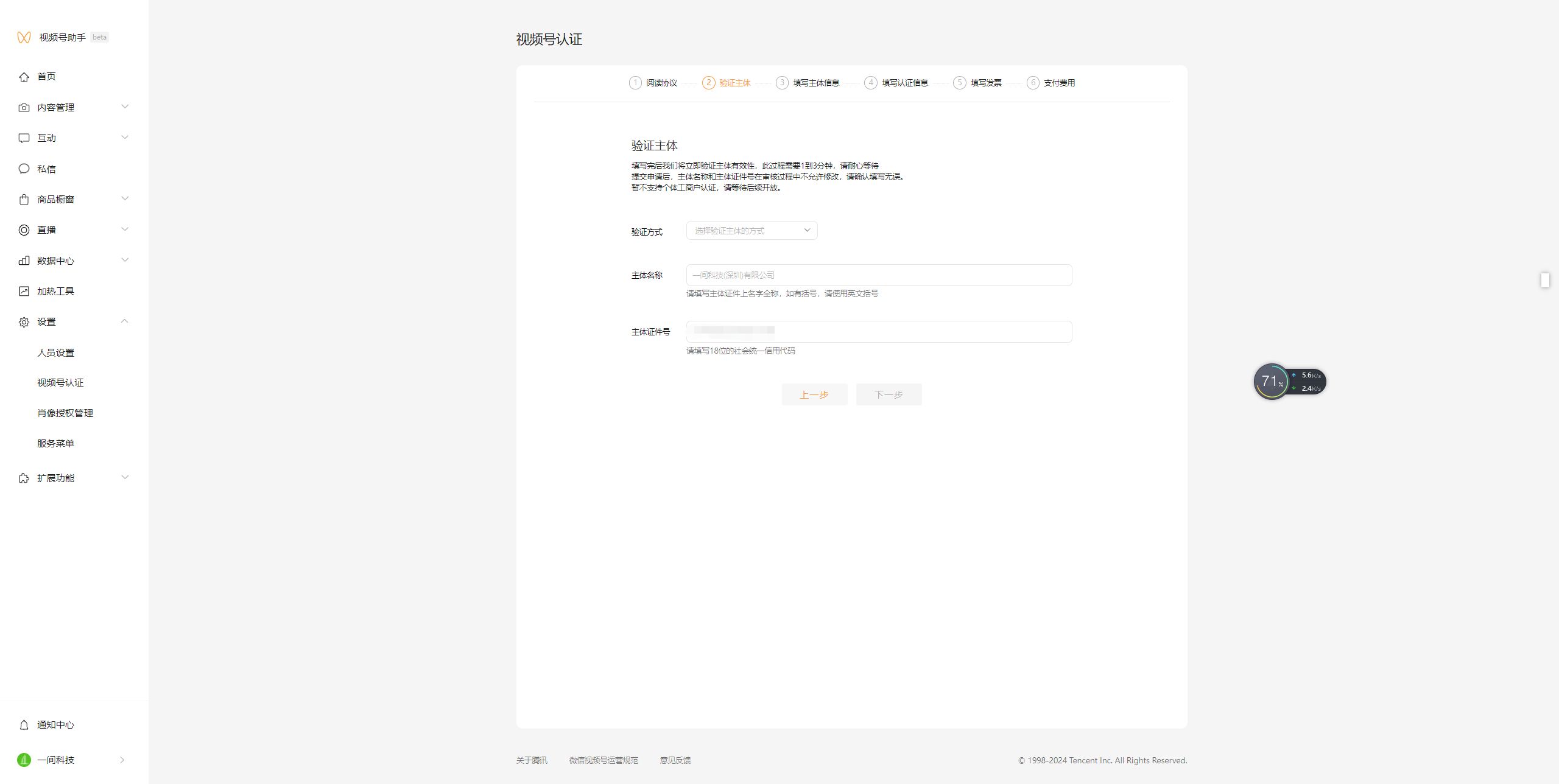Click step 1 circle 阅读协议
This screenshot has width=1559, height=784.
635,83
